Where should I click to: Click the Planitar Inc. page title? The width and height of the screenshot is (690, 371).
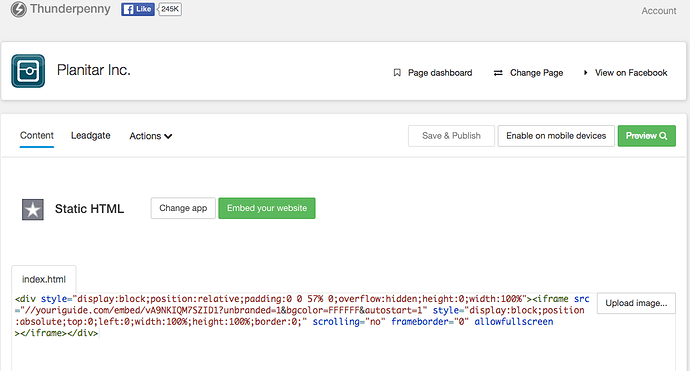[94, 70]
